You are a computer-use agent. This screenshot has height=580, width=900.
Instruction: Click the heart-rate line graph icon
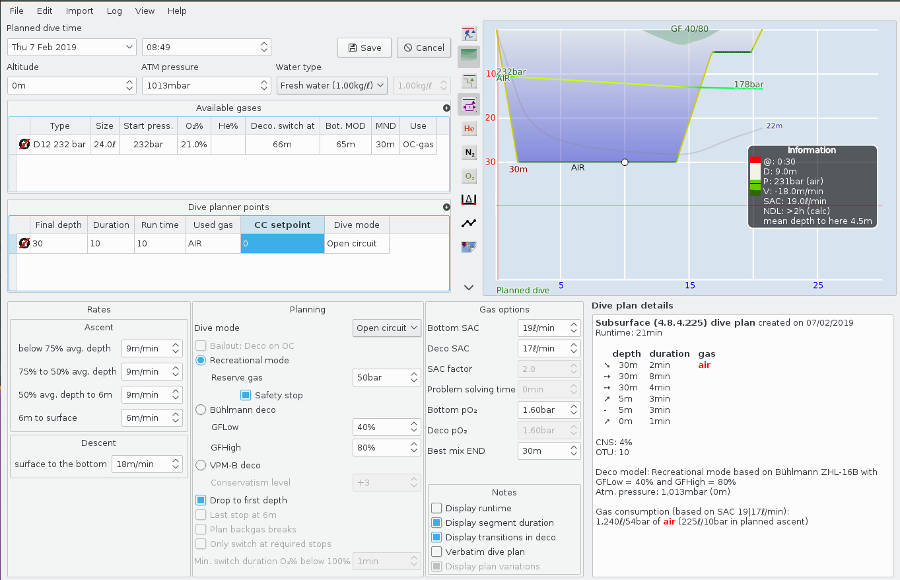point(469,223)
